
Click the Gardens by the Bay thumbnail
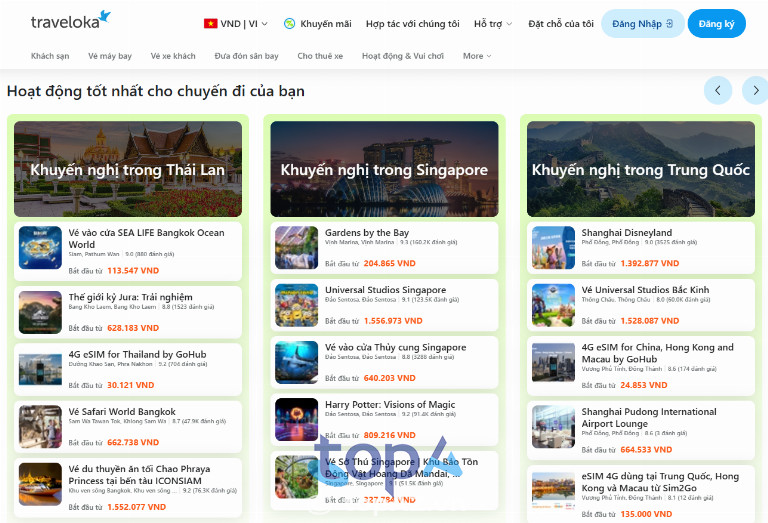click(x=296, y=248)
